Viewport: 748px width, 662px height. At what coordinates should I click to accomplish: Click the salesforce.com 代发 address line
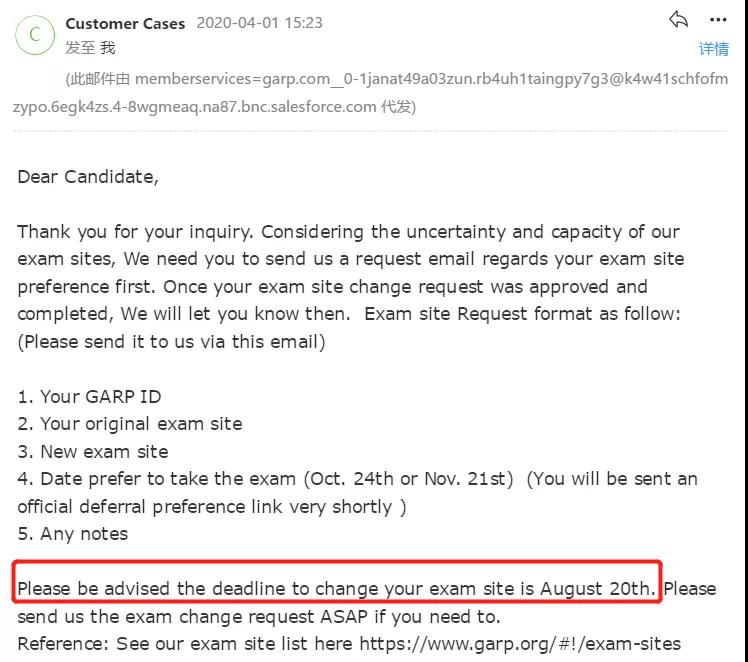tap(214, 106)
